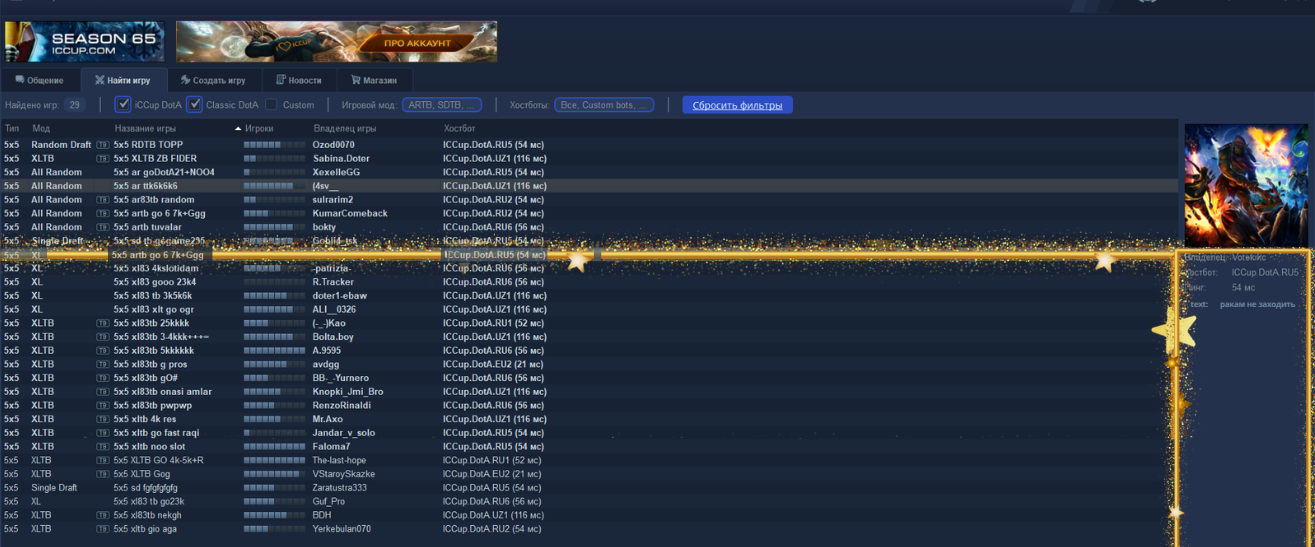Sort by Название игры column header
This screenshot has height=547, width=1315.
click(x=145, y=129)
